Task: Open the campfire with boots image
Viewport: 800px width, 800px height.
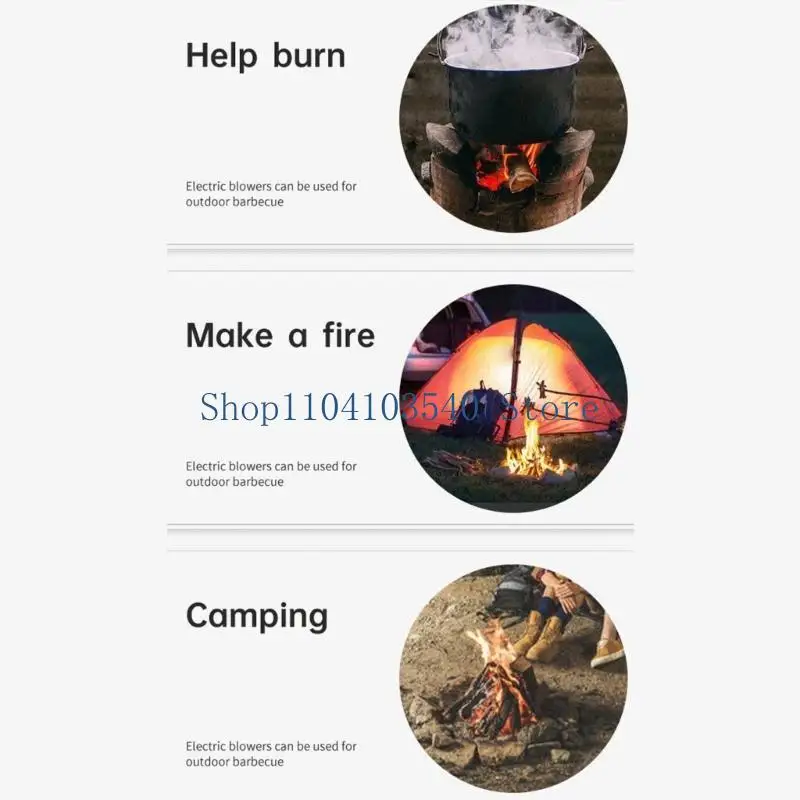Action: coord(513,678)
